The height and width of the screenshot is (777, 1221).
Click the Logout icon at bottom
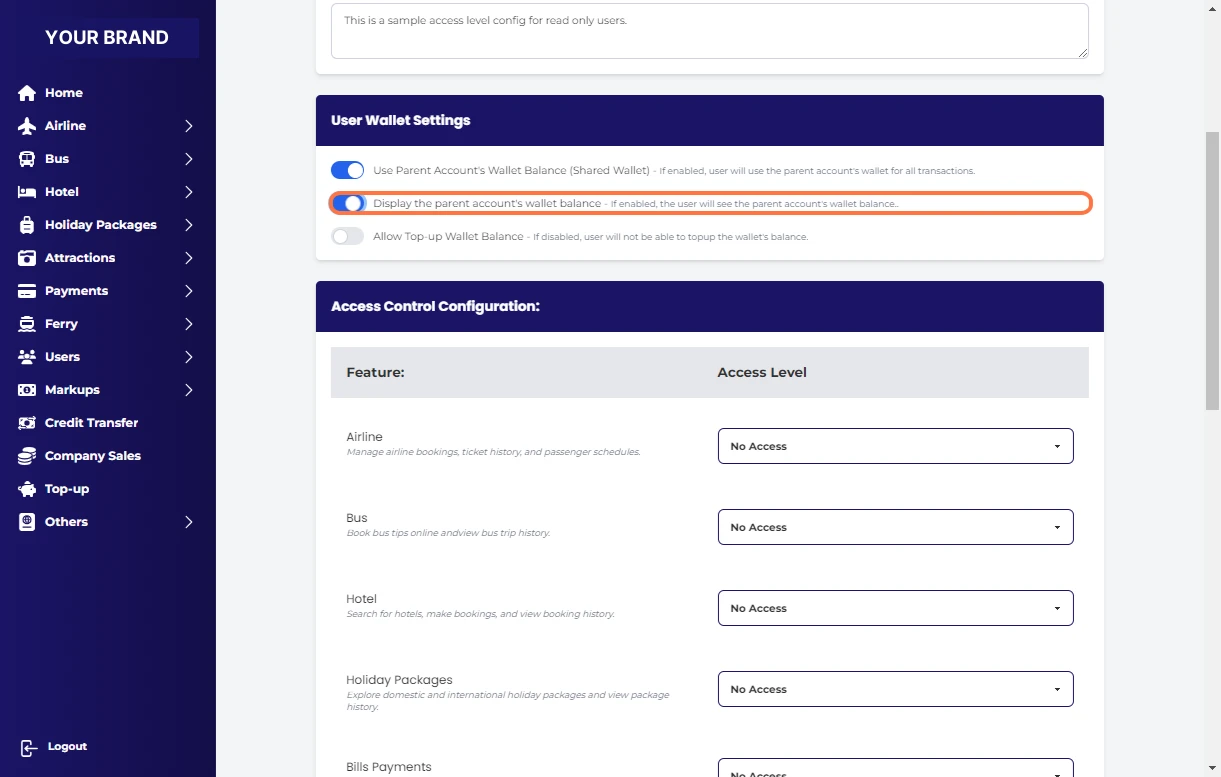[x=29, y=748]
